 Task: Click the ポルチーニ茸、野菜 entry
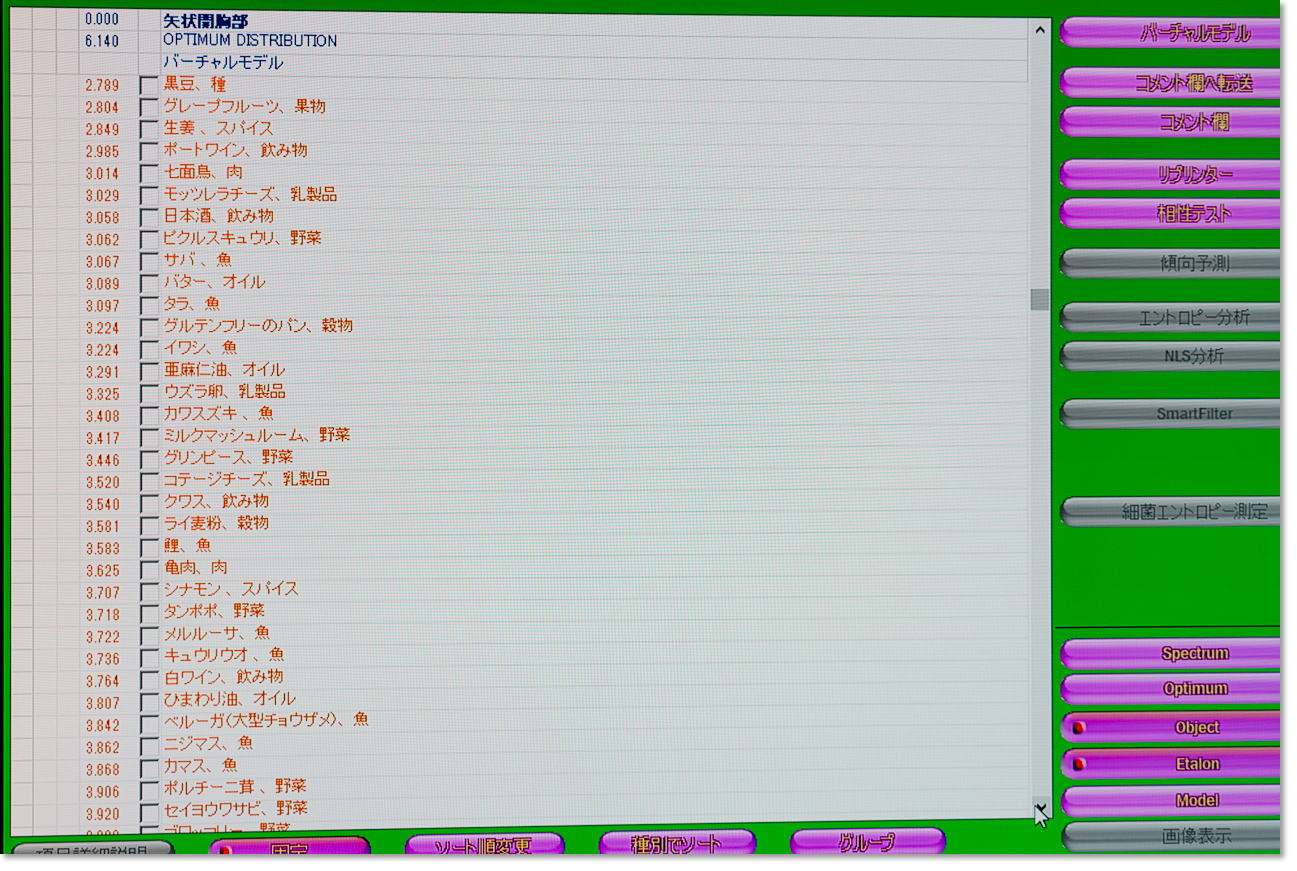(x=235, y=787)
